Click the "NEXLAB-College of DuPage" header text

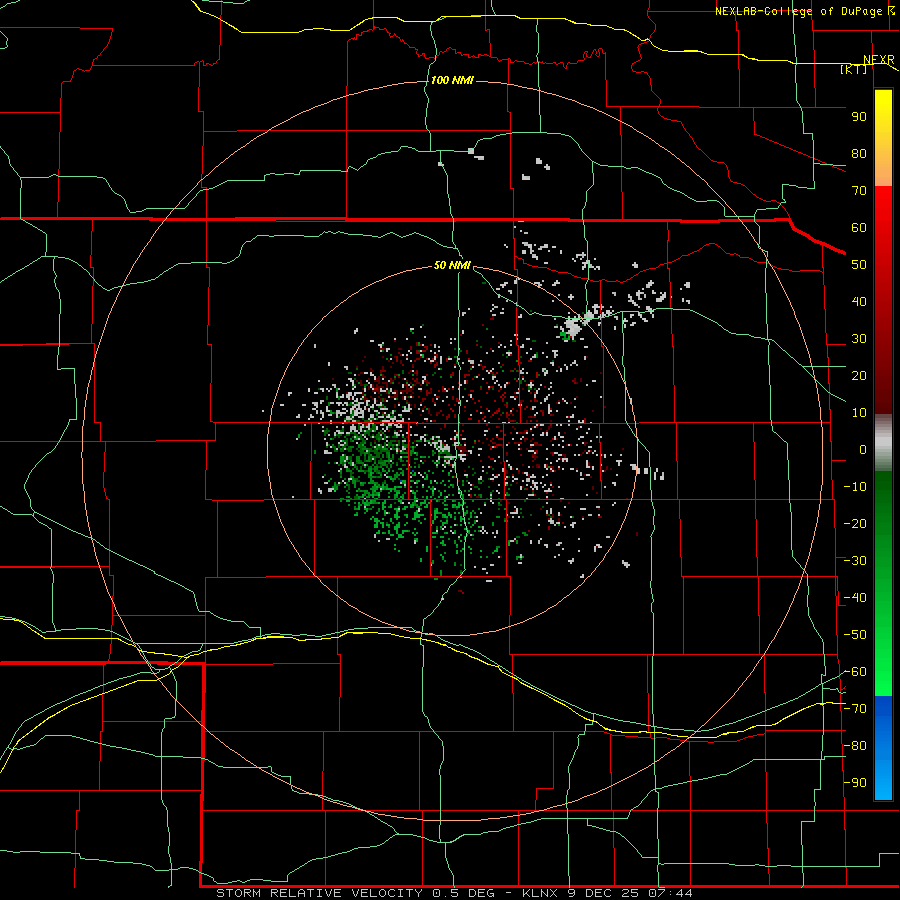[798, 11]
